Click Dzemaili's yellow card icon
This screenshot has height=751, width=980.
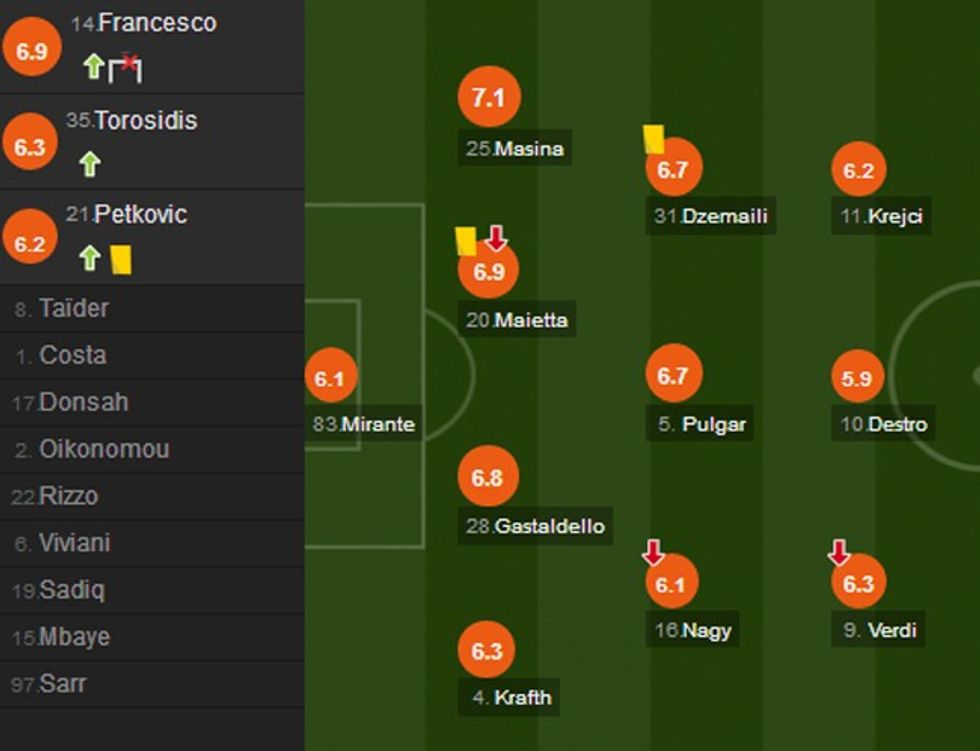point(654,138)
